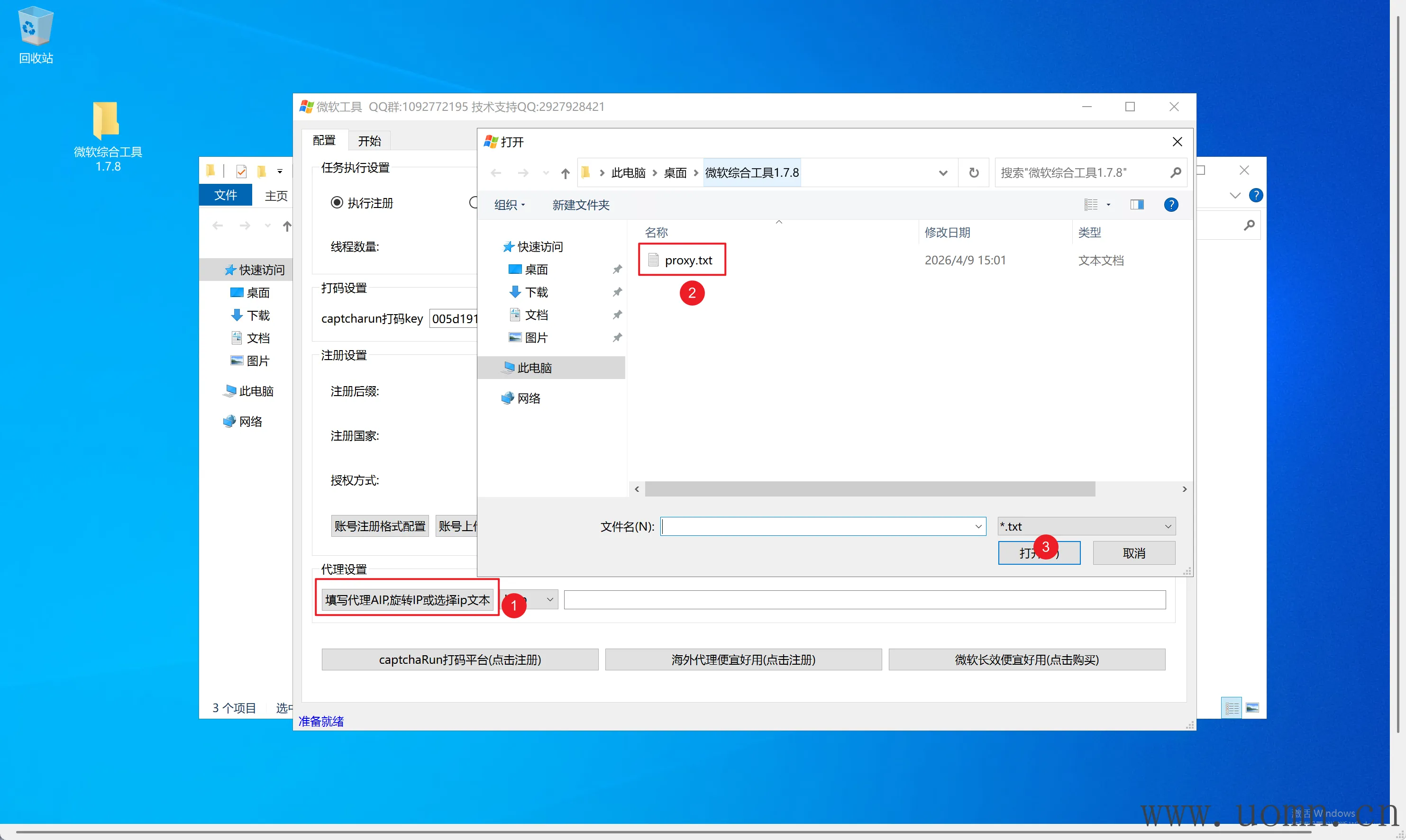Click the 填写代理AIP,旋转IP或选择ip文本 button
The image size is (1406, 840).
[x=407, y=600]
